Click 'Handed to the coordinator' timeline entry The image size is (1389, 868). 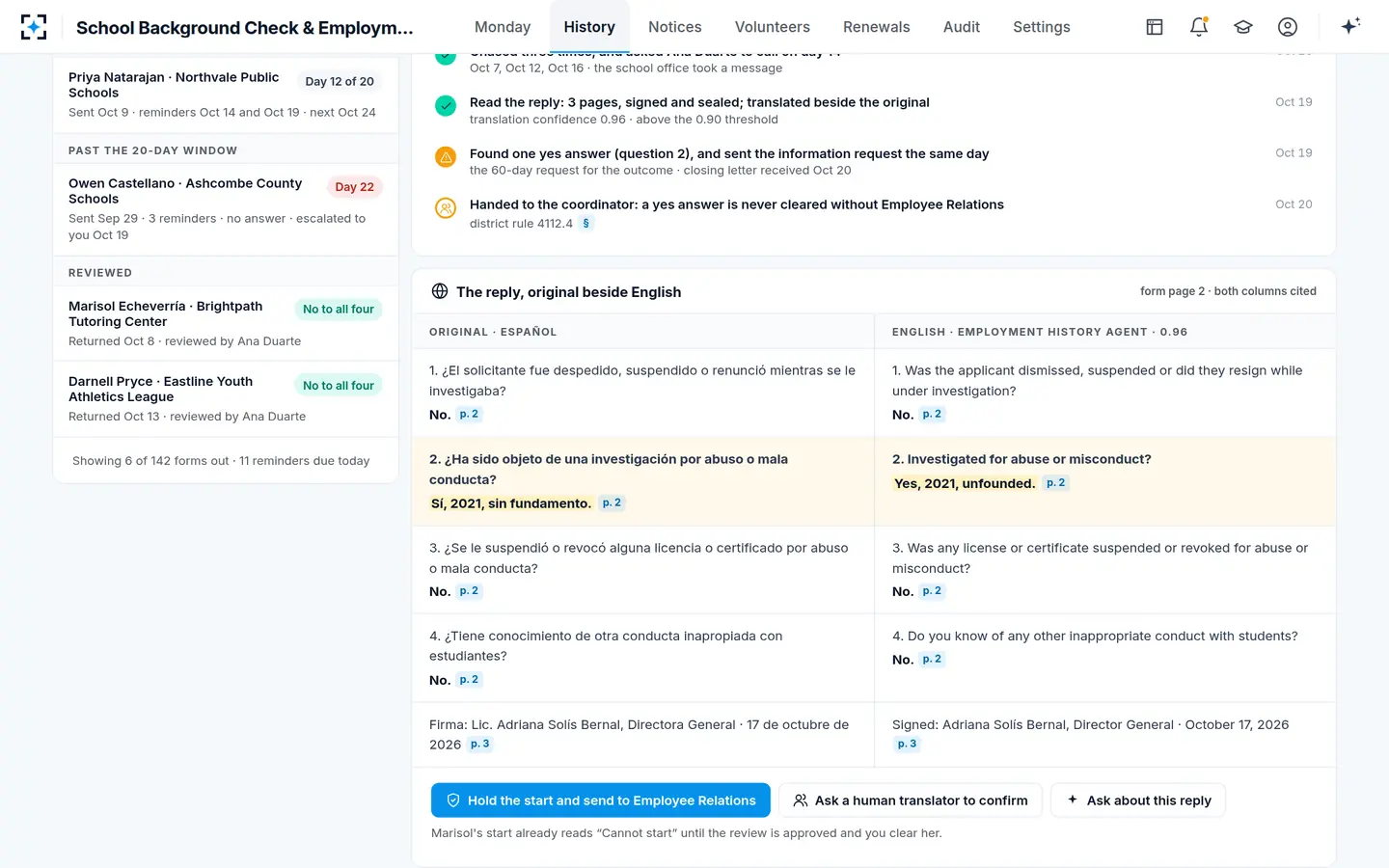(x=874, y=213)
